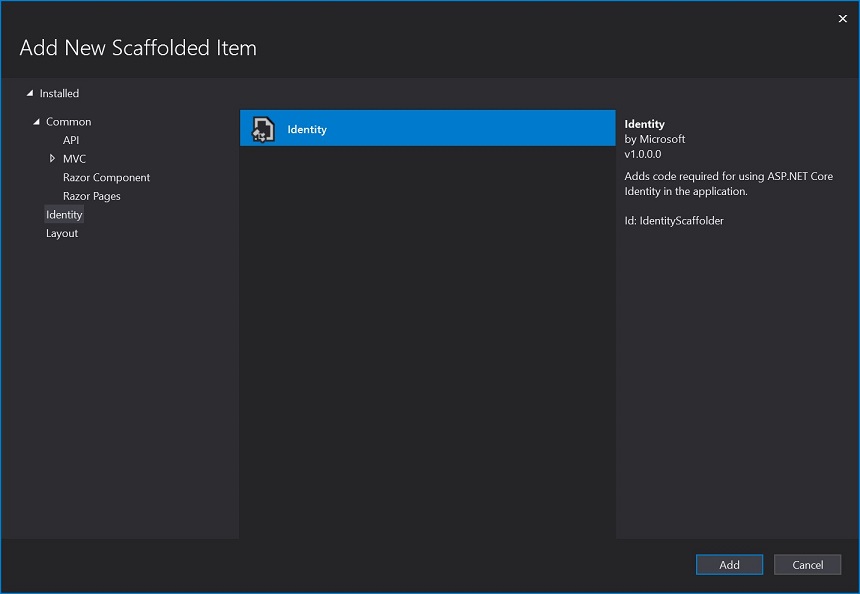This screenshot has height=594, width=860.
Task: Click the 'Add New Scaffolded Item' title
Action: 138,48
